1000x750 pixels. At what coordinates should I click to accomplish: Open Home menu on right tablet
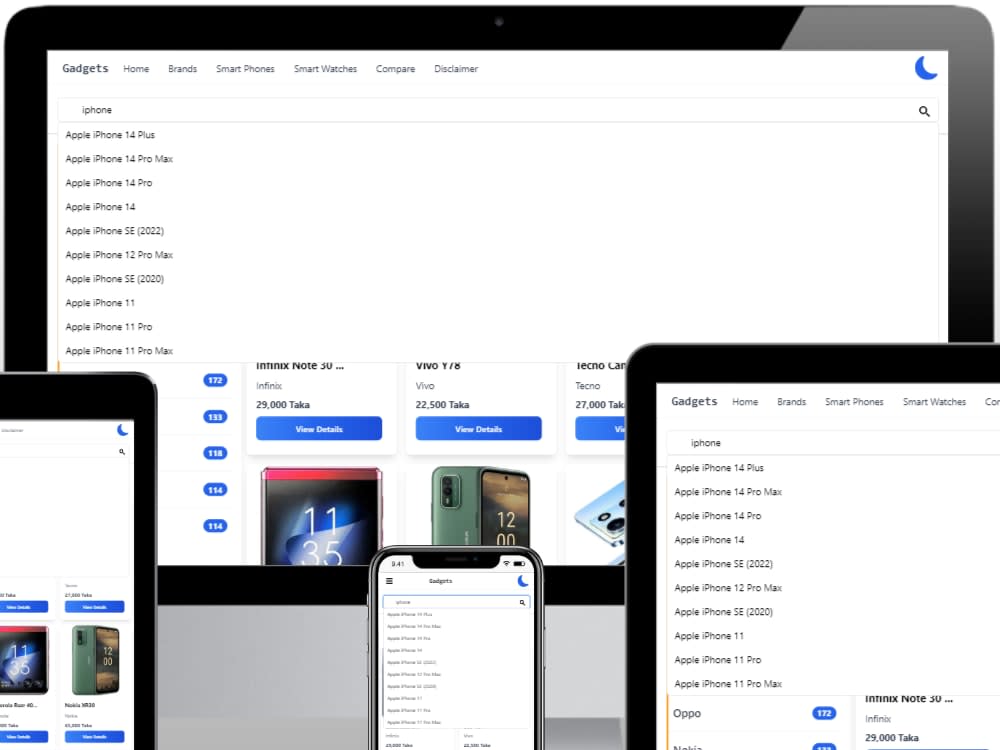745,402
